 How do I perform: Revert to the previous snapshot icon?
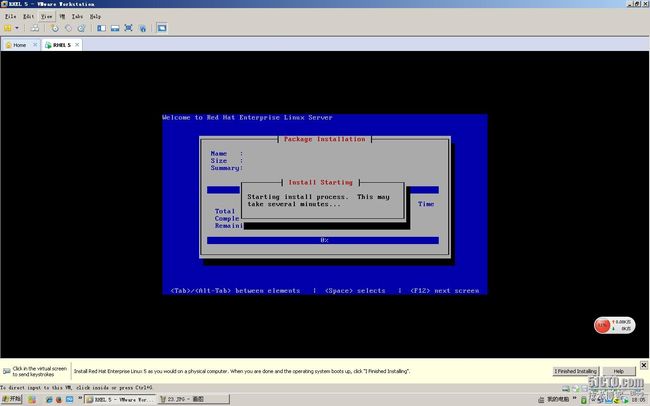point(68,28)
